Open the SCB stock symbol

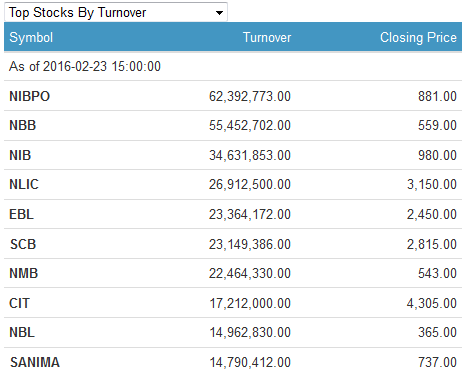tap(23, 244)
